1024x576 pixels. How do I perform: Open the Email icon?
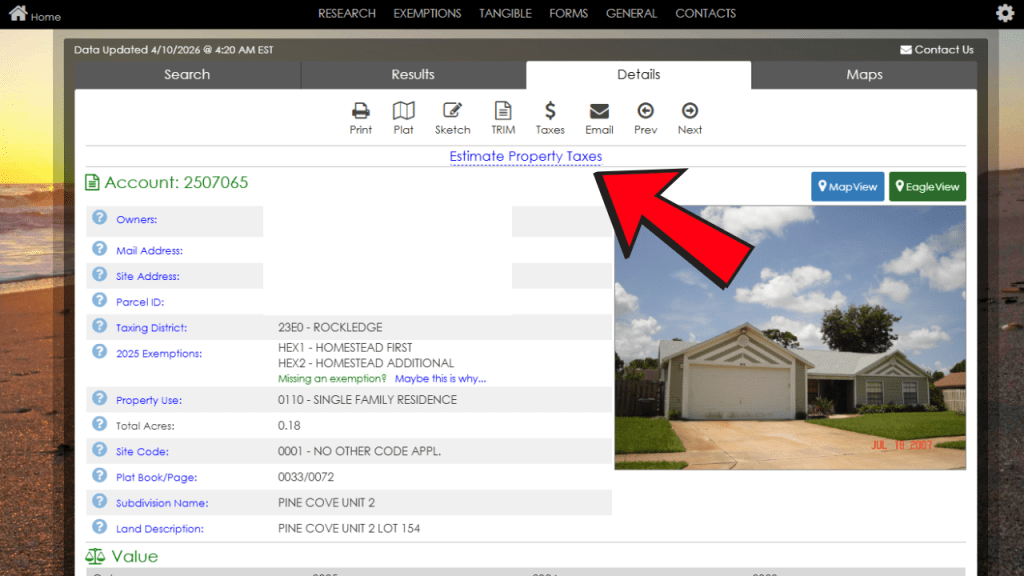[x=599, y=117]
